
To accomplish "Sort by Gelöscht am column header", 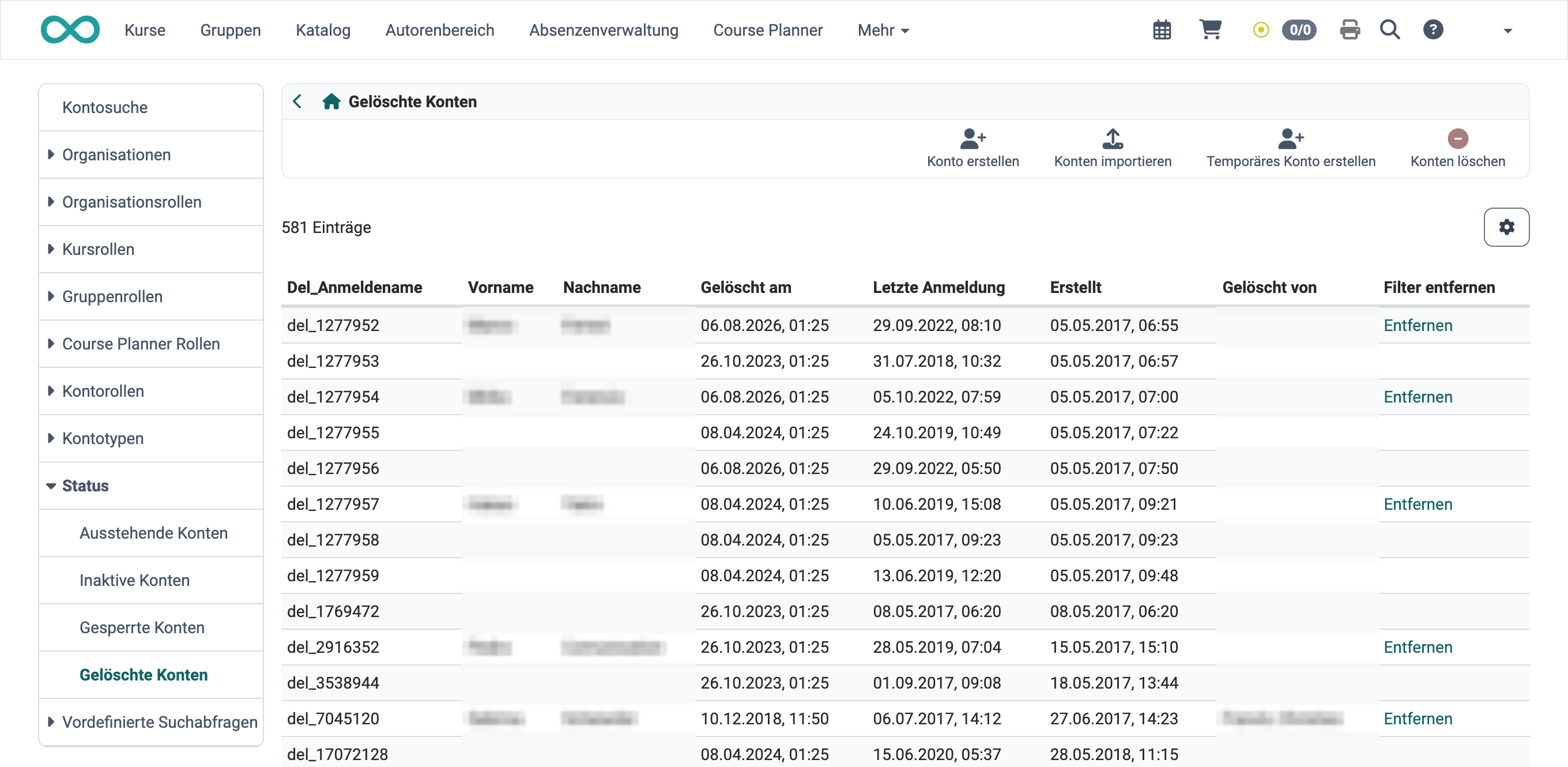I will [745, 287].
